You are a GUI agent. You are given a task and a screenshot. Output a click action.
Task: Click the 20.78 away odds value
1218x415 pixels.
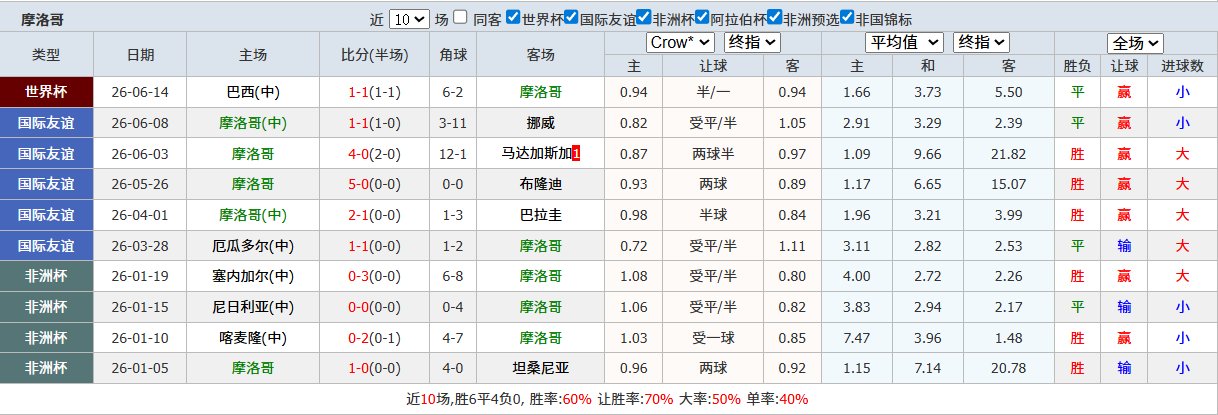[x=1008, y=368]
